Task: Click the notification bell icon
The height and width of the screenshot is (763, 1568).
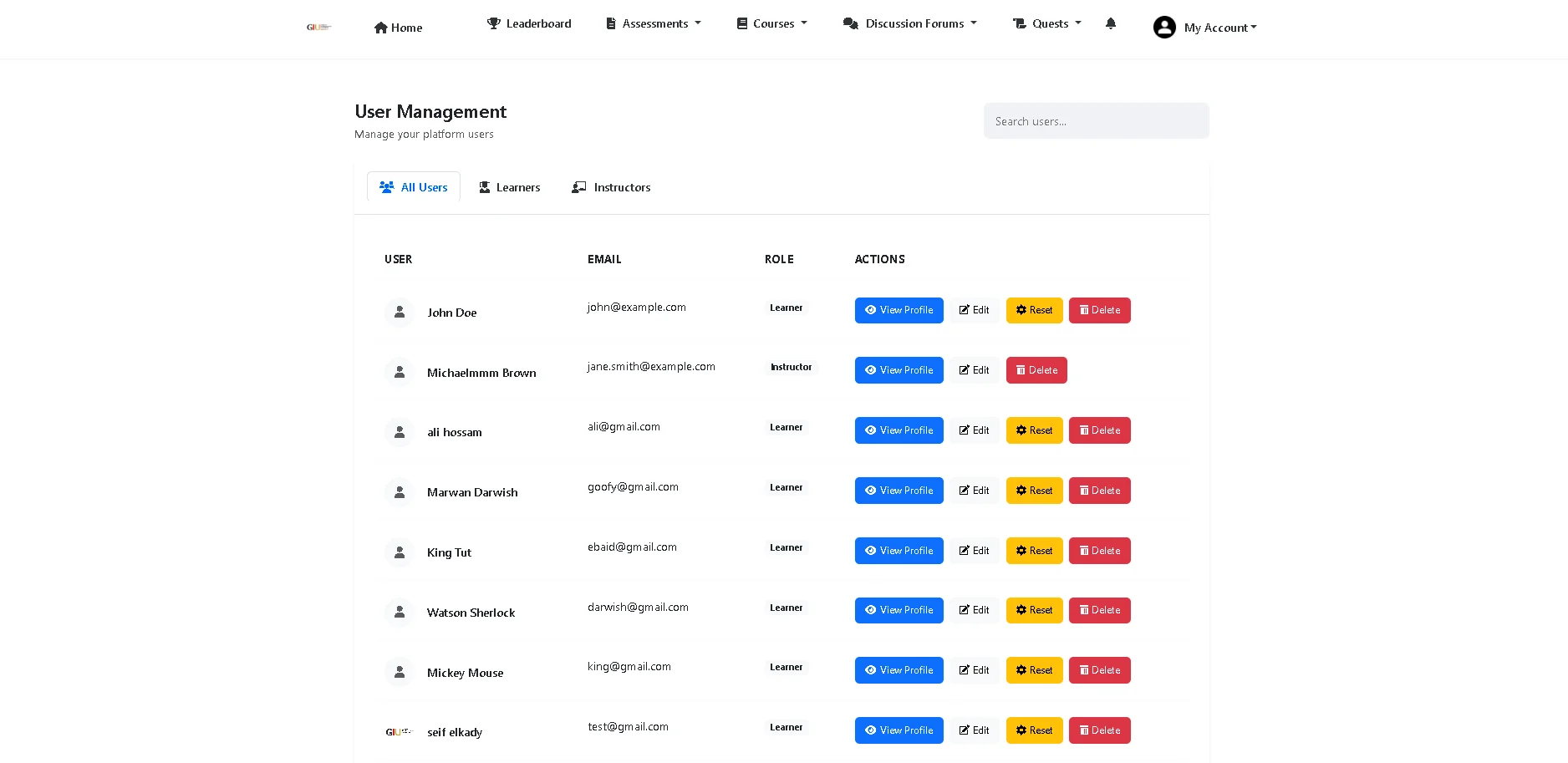Action: pos(1110,23)
